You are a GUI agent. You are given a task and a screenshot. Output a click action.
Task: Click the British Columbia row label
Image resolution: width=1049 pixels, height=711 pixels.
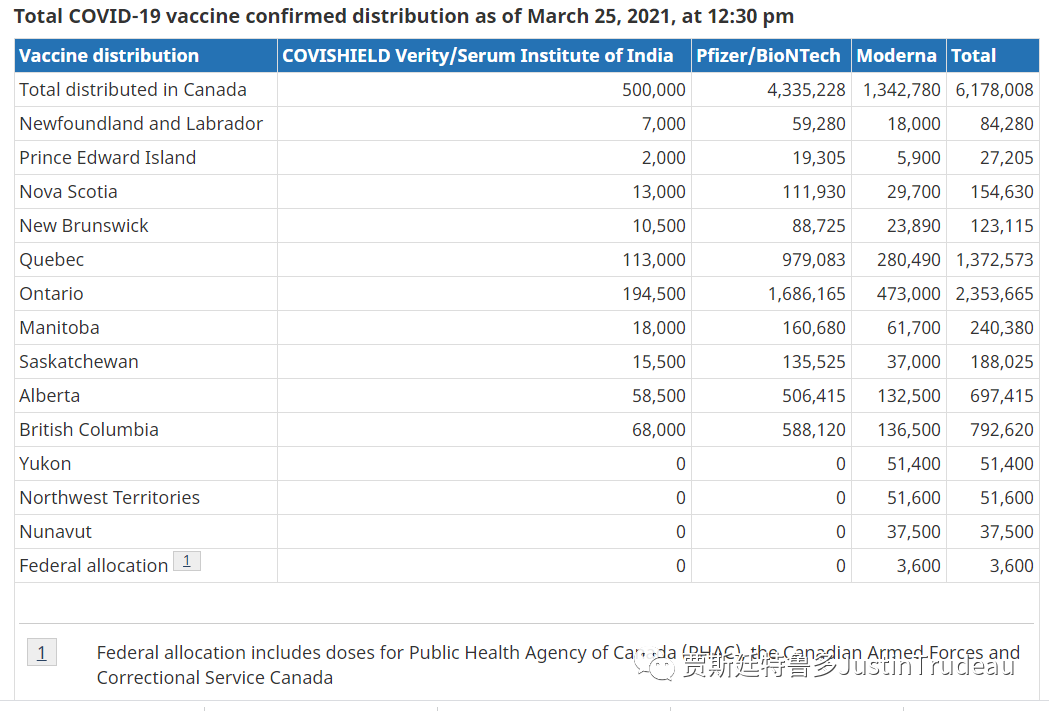coord(89,430)
